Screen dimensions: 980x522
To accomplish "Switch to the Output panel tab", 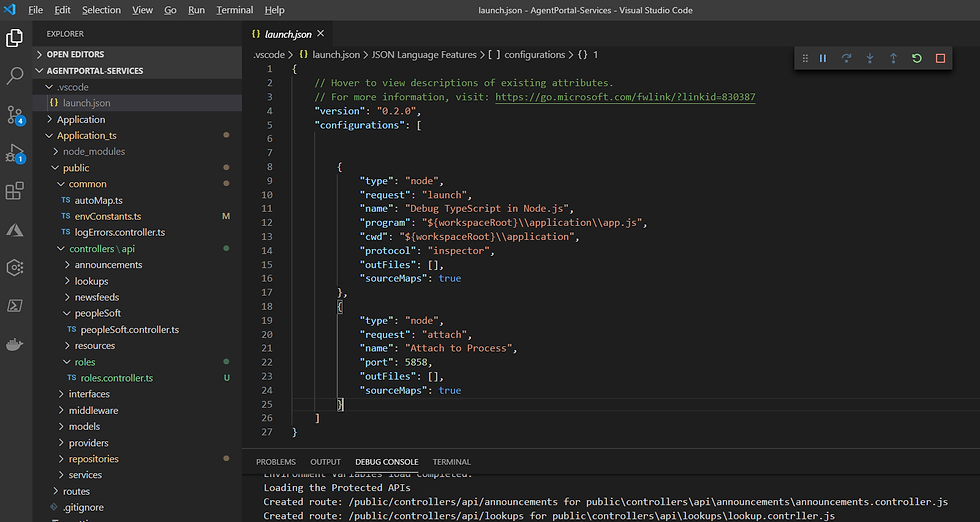I will (326, 462).
